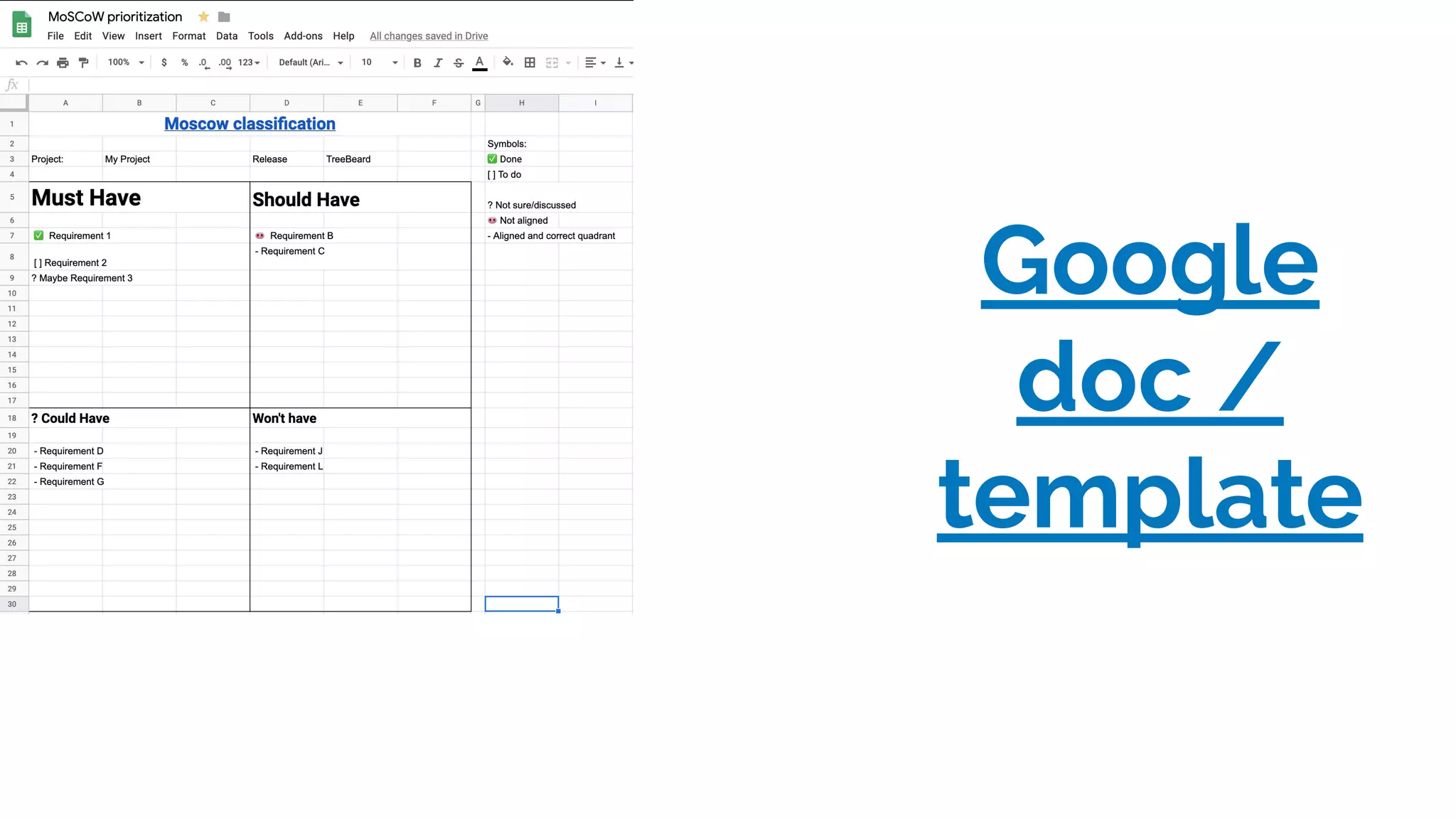Toggle bold formatting
Image resolution: width=1456 pixels, height=819 pixels.
pos(417,63)
